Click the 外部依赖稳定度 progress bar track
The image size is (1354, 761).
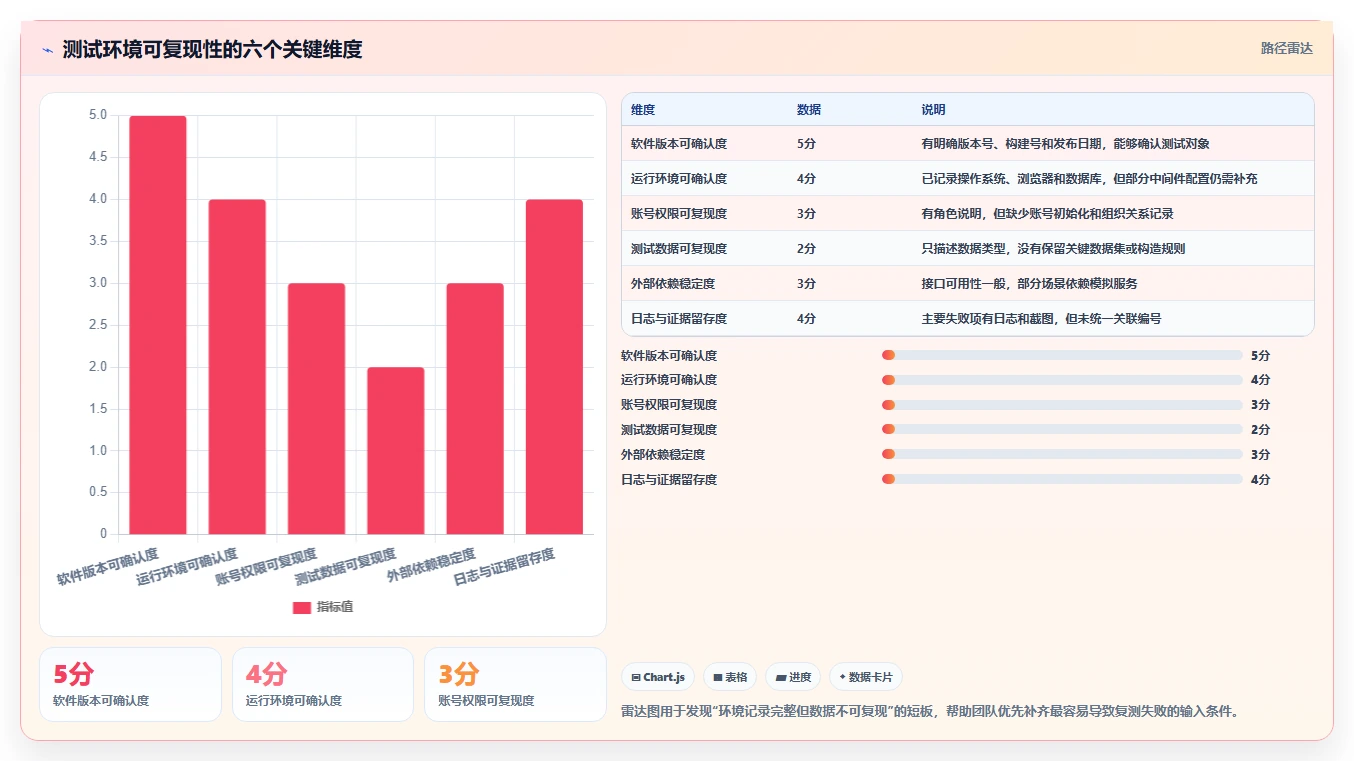click(1062, 455)
